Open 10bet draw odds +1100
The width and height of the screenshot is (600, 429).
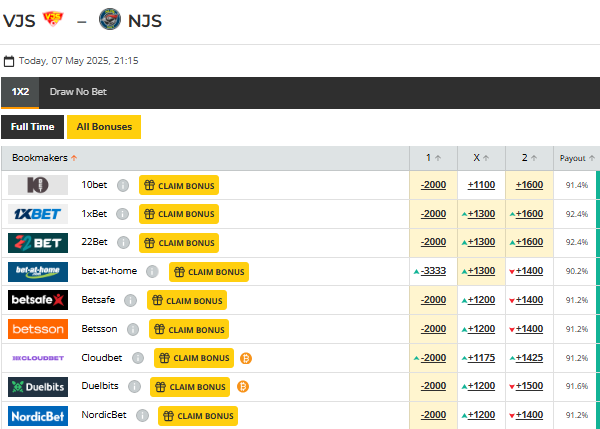[x=481, y=185]
